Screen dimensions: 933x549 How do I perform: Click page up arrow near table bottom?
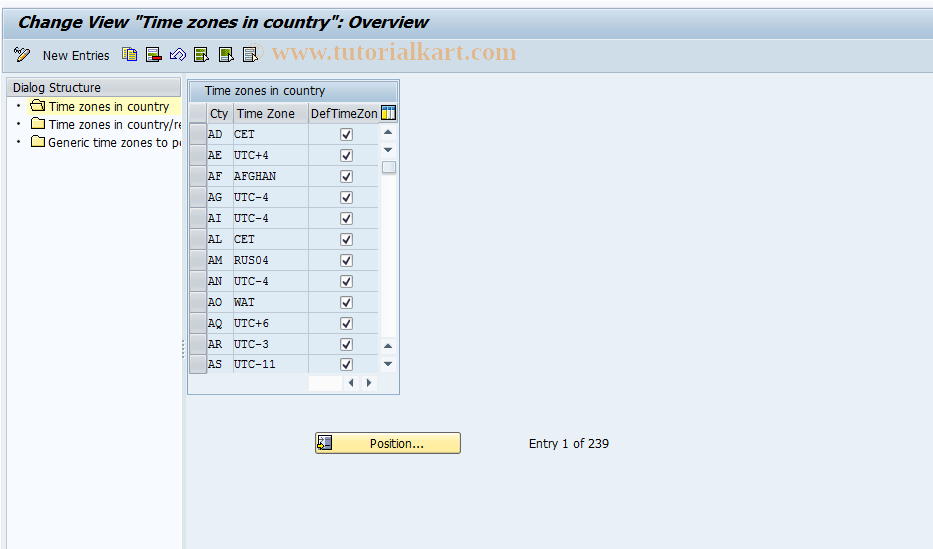(x=388, y=346)
